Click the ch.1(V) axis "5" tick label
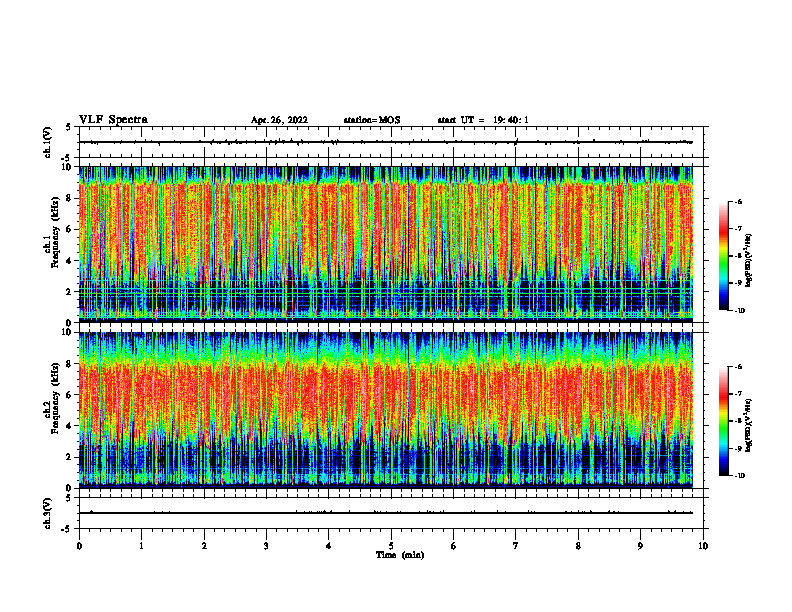This screenshot has height=612, width=792. [69, 128]
